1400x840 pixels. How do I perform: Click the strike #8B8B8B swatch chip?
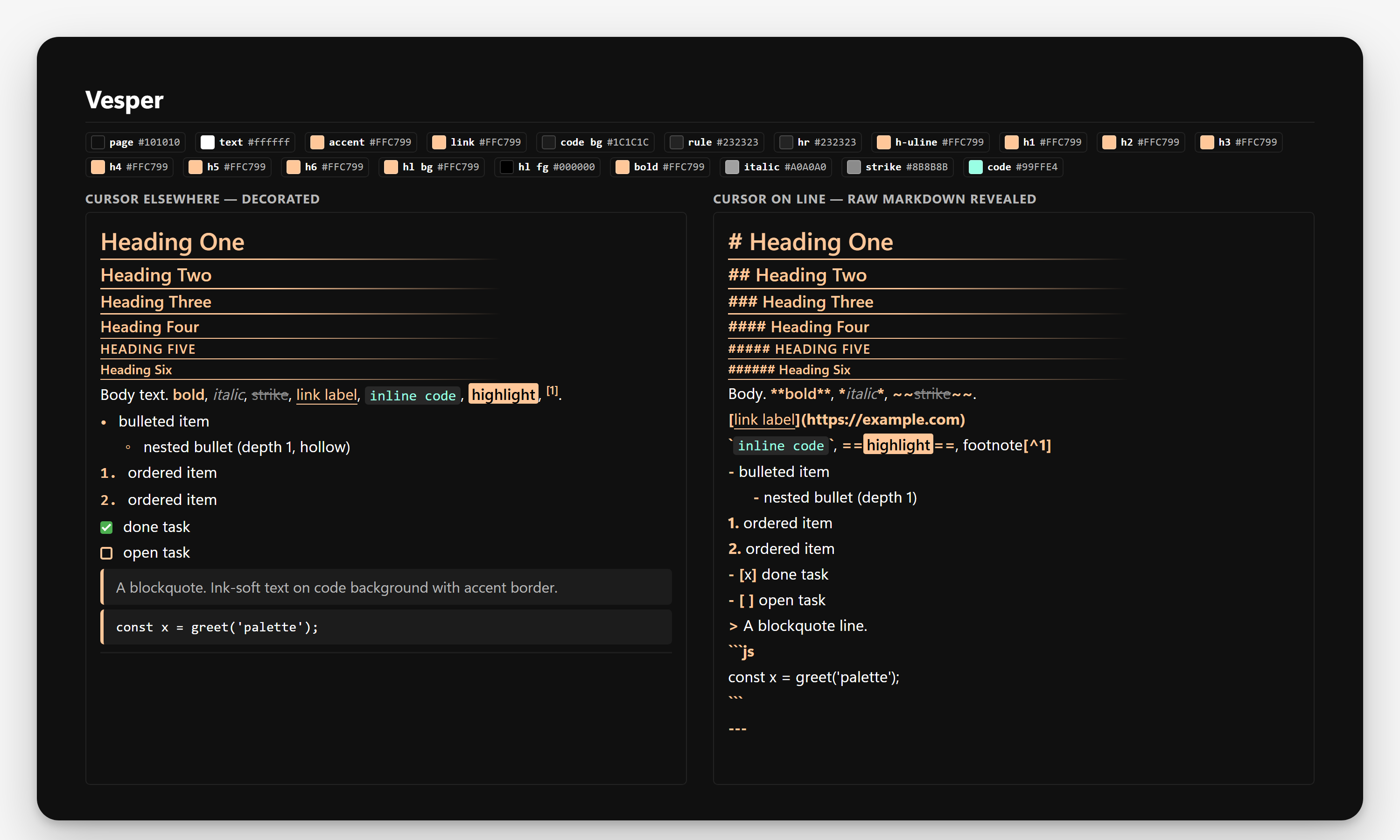[897, 167]
